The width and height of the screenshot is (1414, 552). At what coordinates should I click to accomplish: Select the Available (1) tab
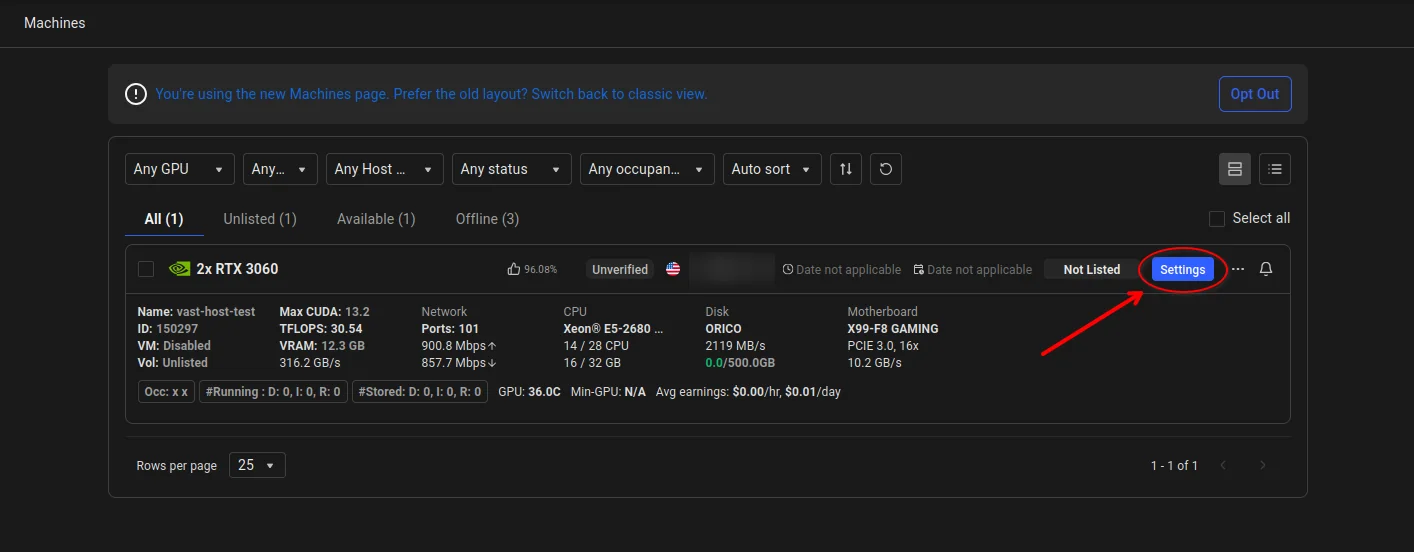(x=376, y=218)
